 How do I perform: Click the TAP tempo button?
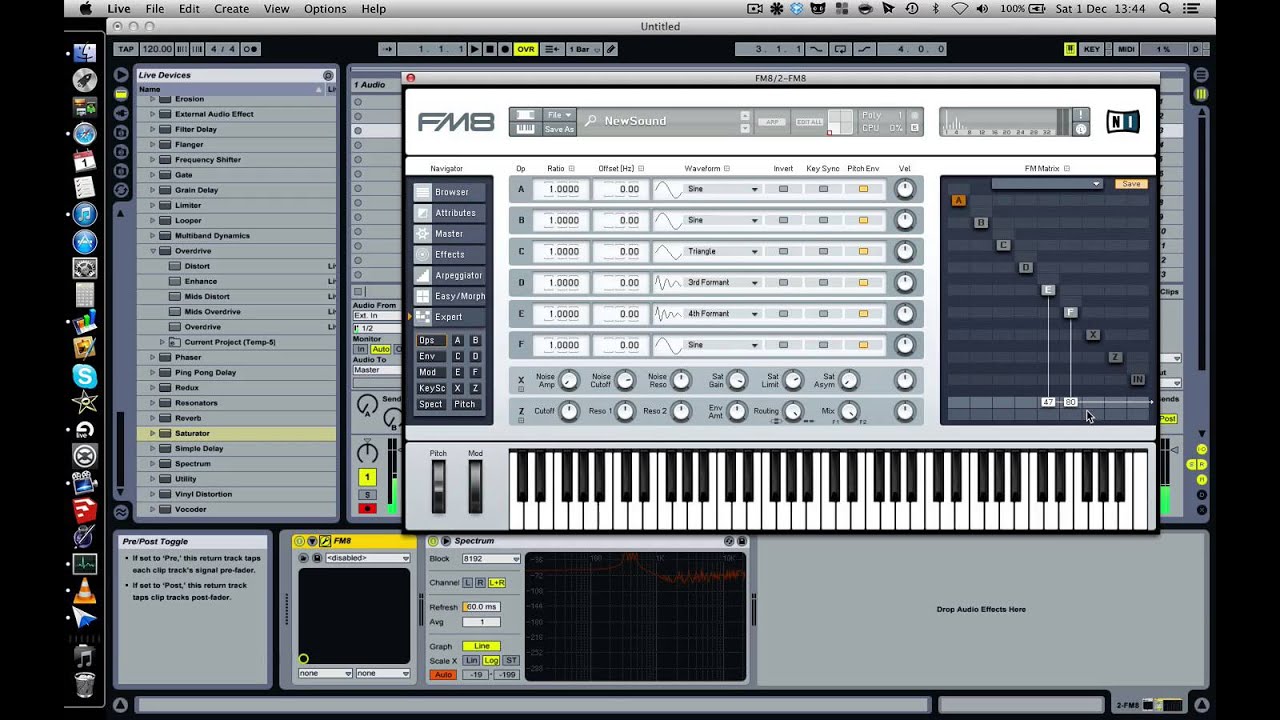(x=126, y=49)
